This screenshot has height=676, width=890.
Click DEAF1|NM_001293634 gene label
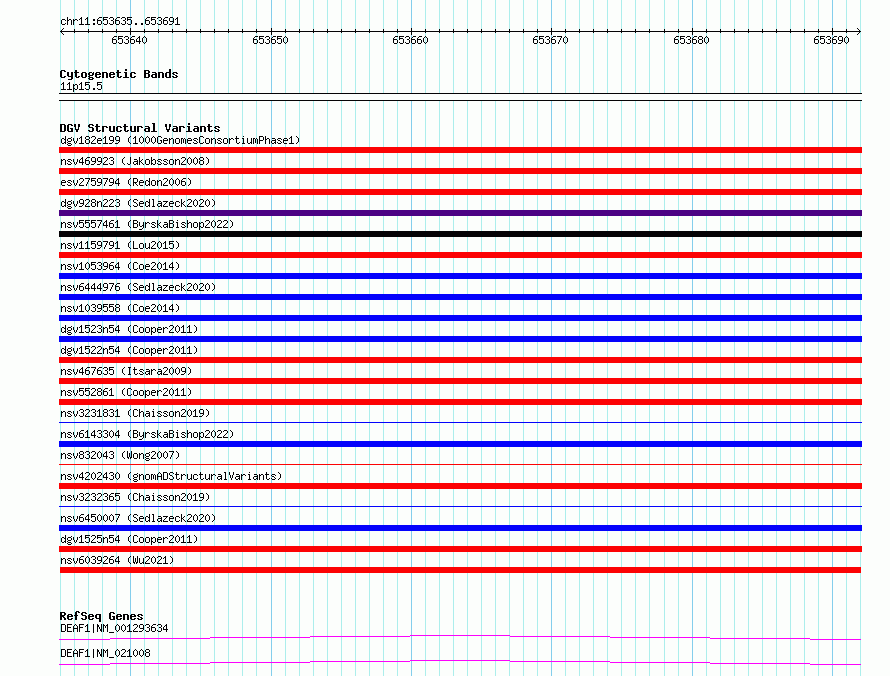(114, 628)
